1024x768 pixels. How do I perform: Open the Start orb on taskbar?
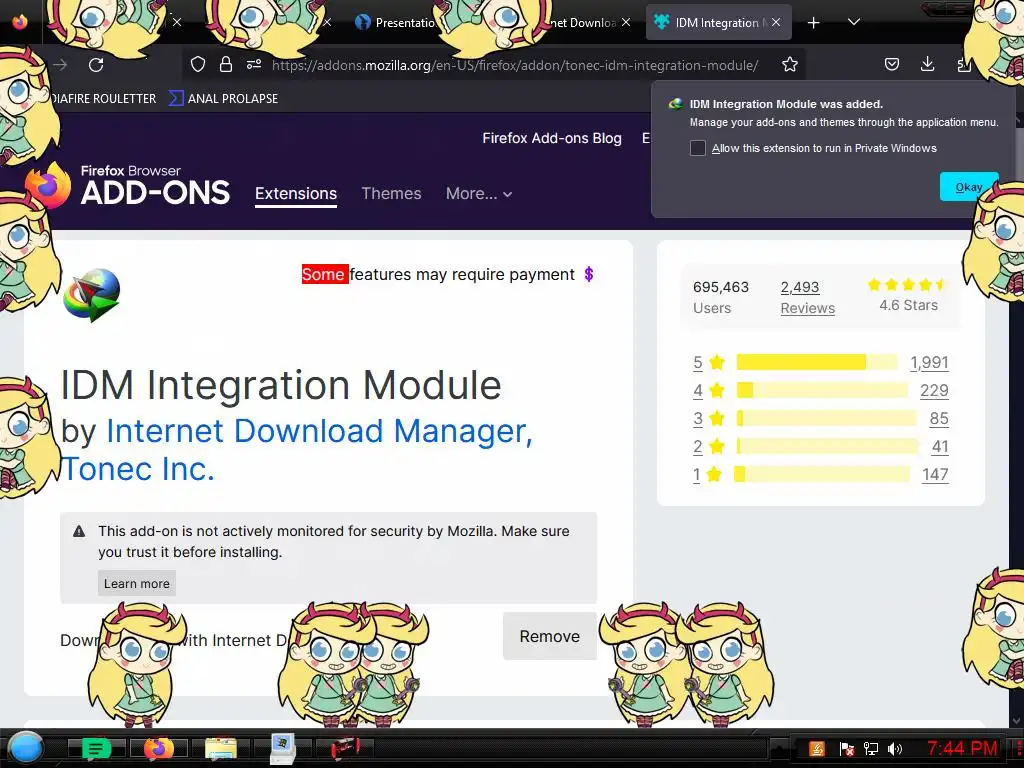(x=26, y=748)
